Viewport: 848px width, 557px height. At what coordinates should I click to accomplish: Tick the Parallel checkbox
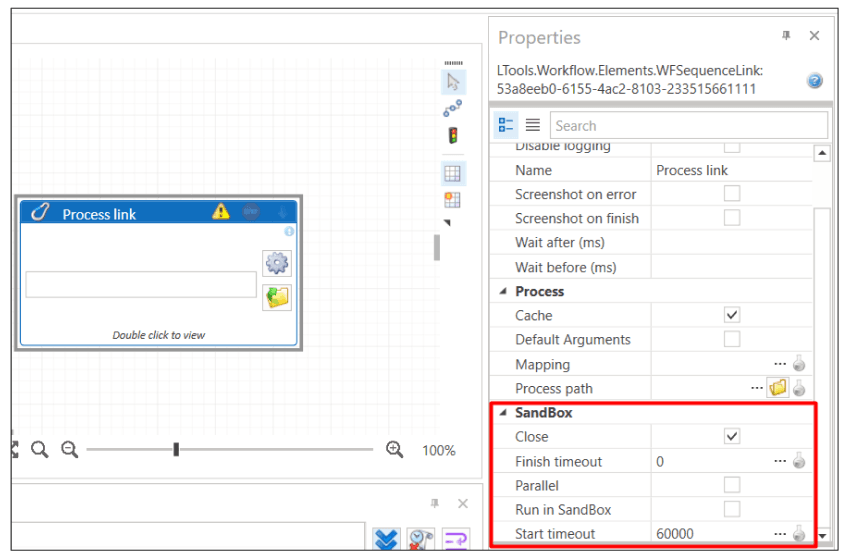tap(732, 485)
